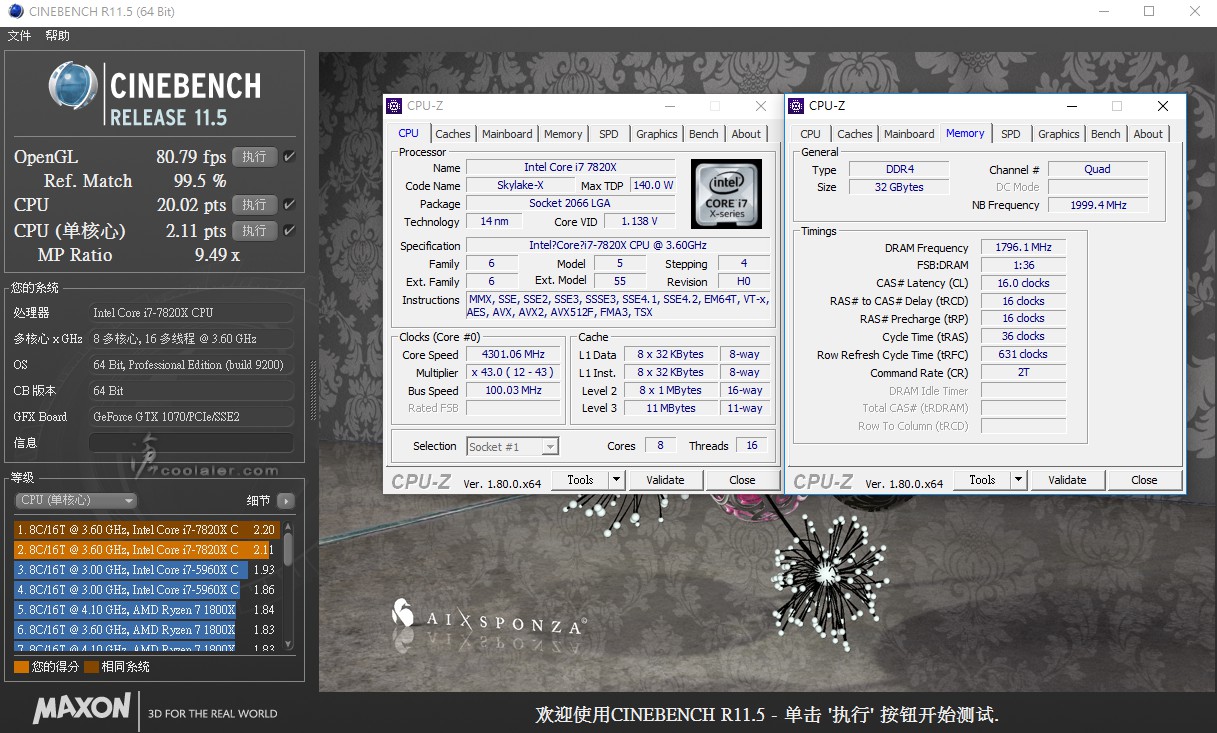Click the Intel Core i7 X-series badge

coord(726,195)
